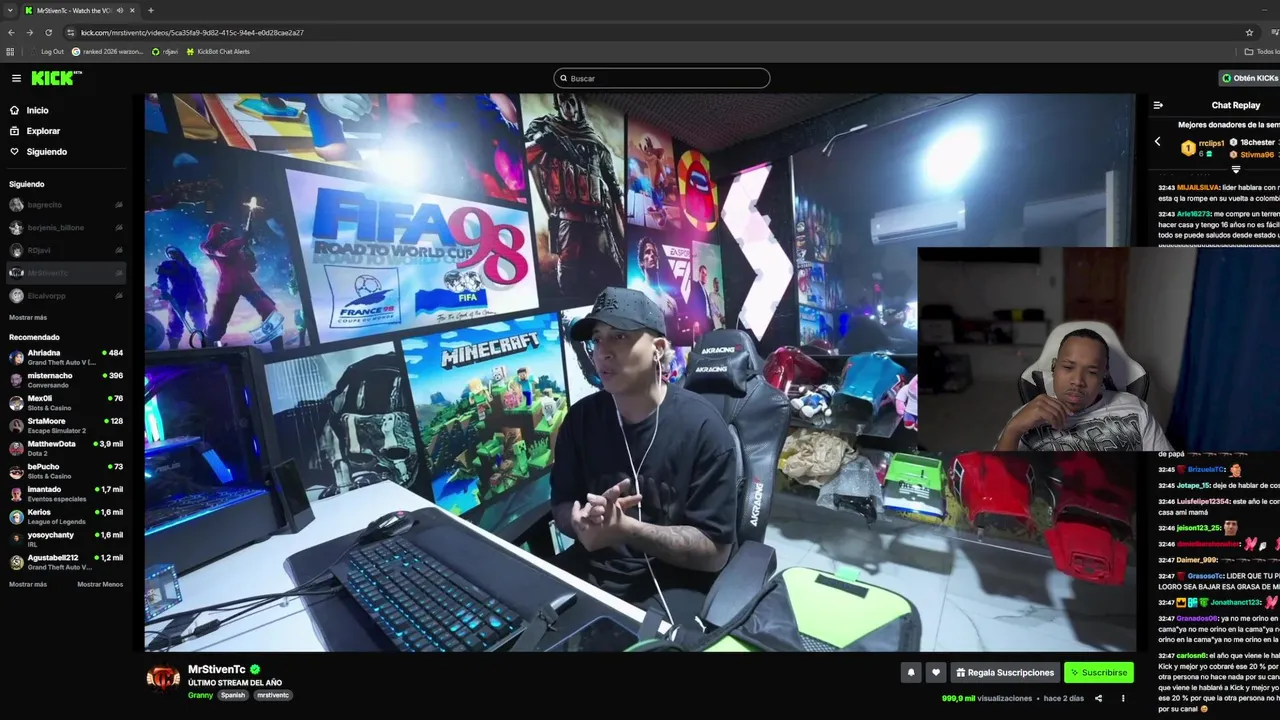Open the tab search dropdown
Screen dimensions: 1280x720
pos(10,10)
